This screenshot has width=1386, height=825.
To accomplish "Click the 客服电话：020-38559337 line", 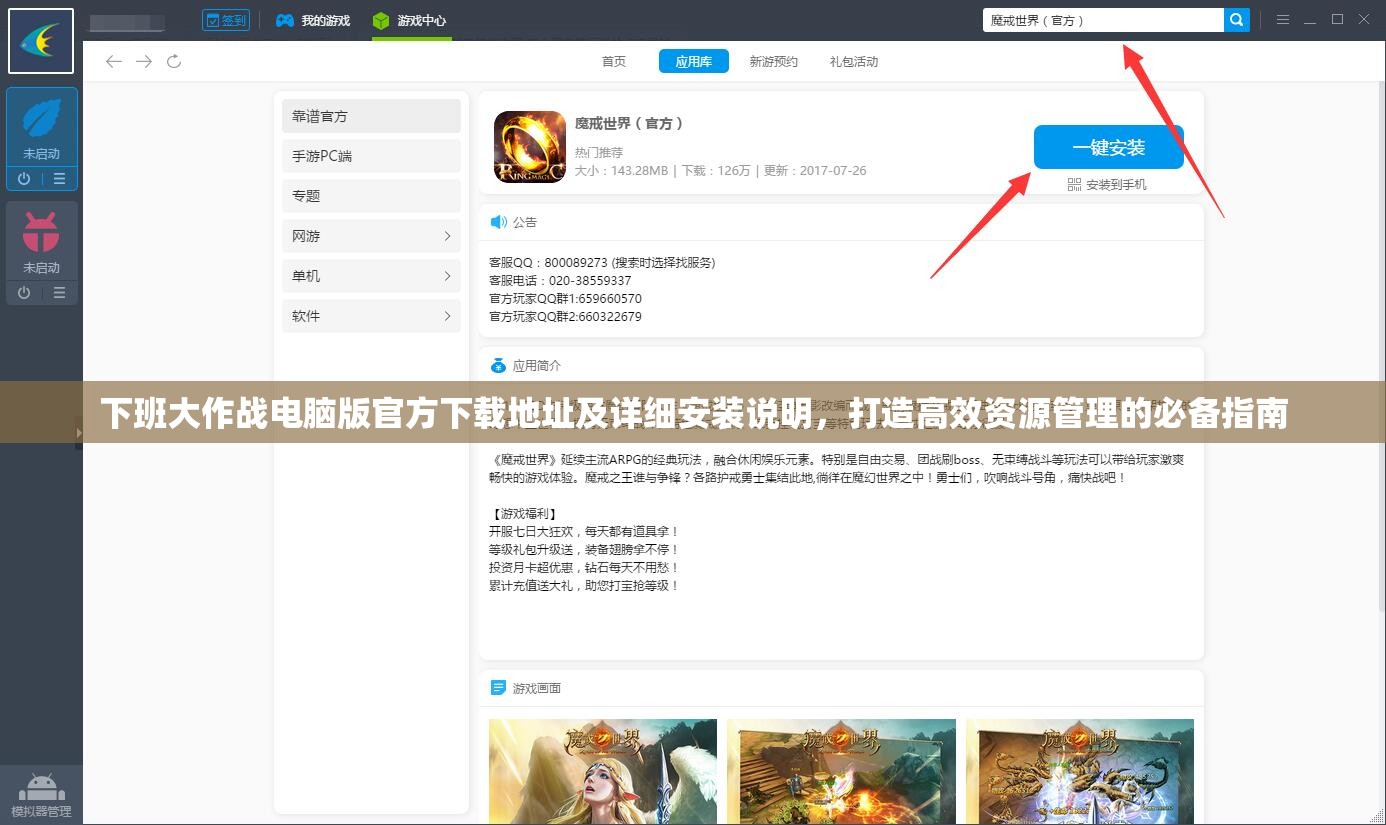I will (x=560, y=281).
